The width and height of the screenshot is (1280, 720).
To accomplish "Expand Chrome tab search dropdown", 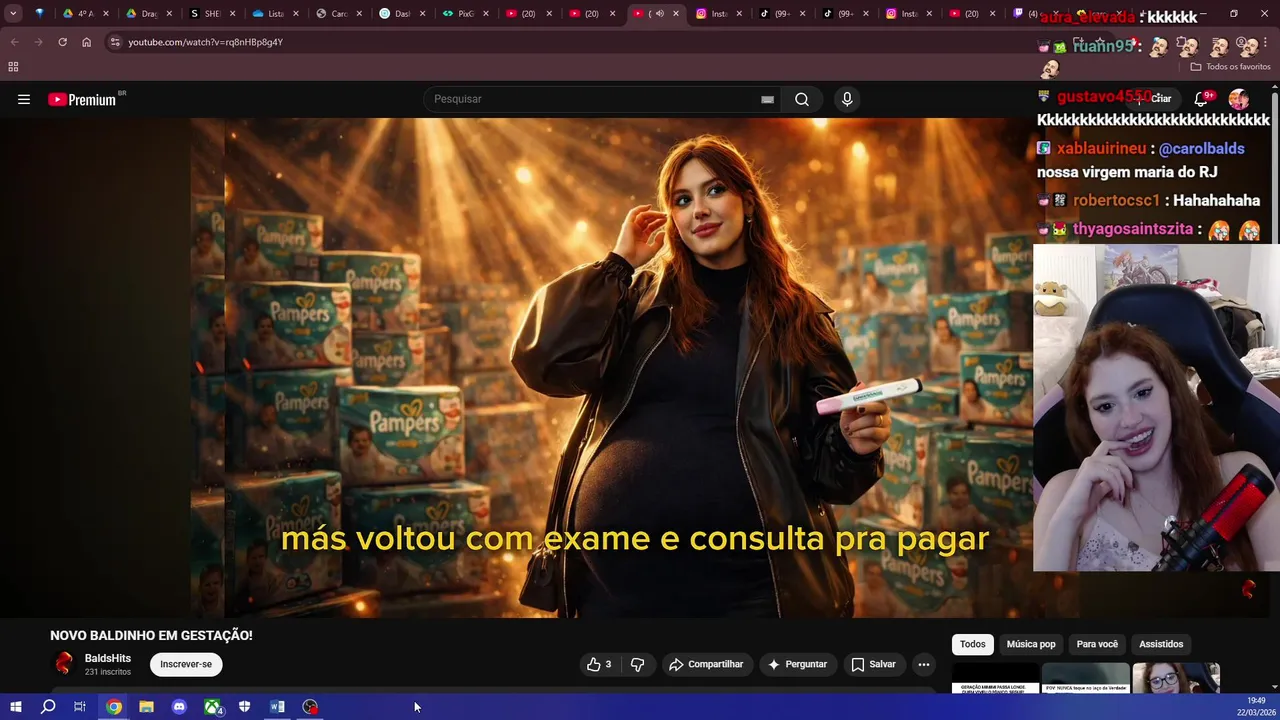I will tap(13, 14).
